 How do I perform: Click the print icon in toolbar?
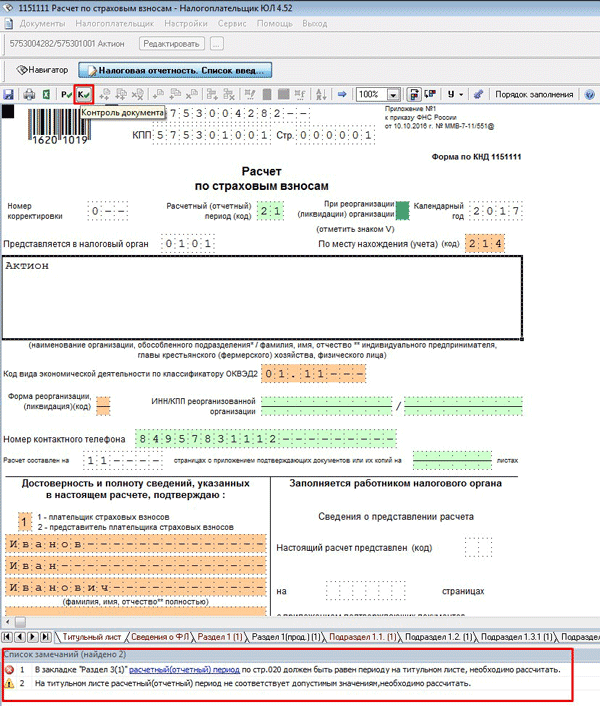click(29, 94)
